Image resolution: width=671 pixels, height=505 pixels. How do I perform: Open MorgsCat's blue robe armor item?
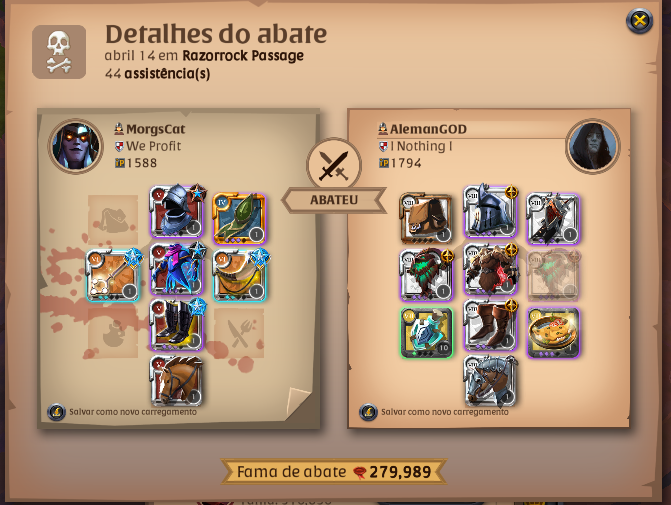click(176, 269)
